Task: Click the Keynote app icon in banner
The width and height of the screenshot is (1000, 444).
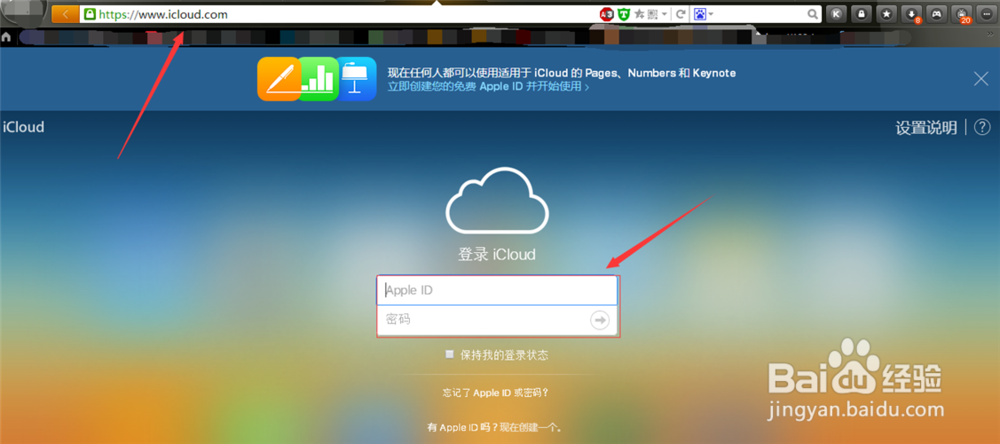Action: click(357, 79)
